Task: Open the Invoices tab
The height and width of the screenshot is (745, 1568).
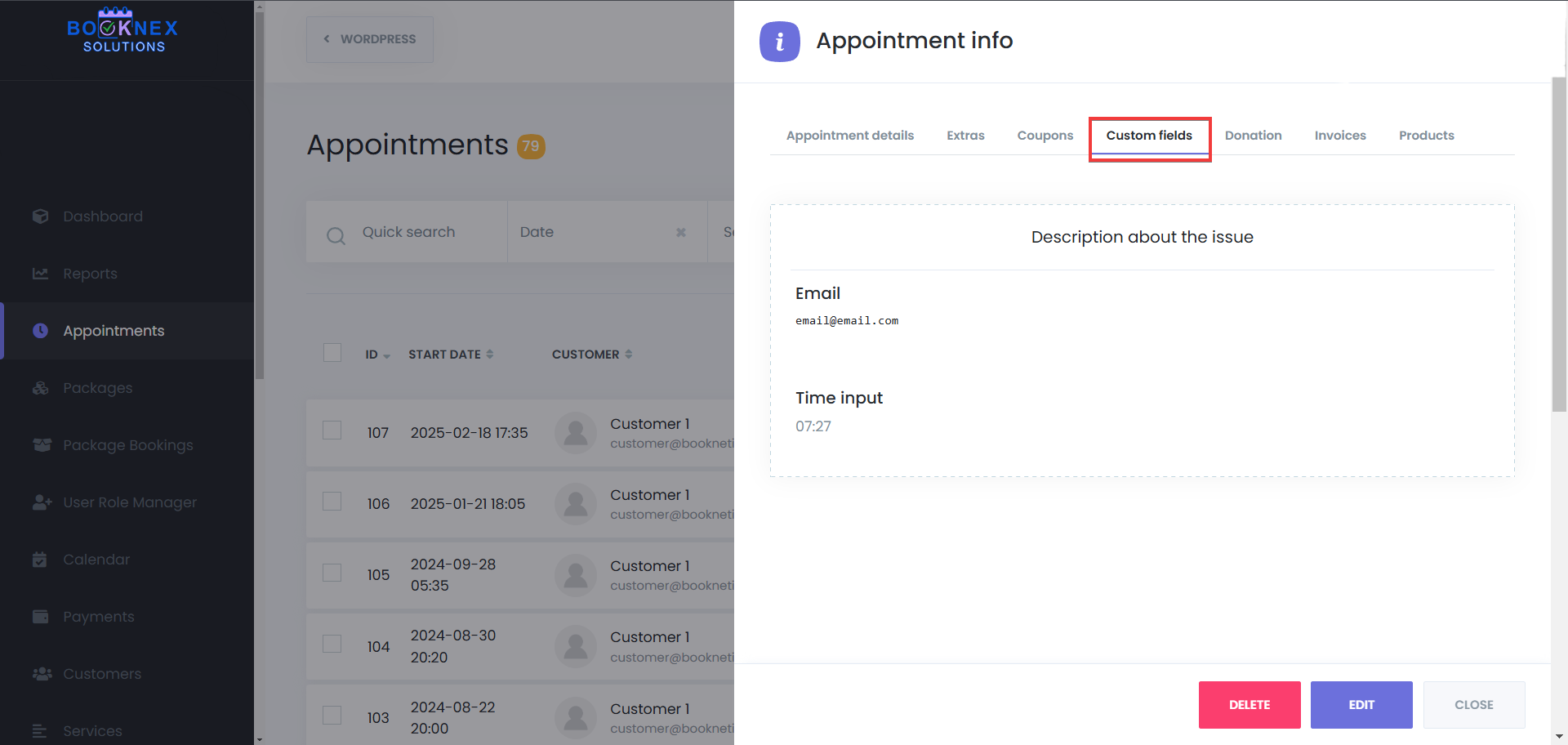Action: (x=1340, y=135)
